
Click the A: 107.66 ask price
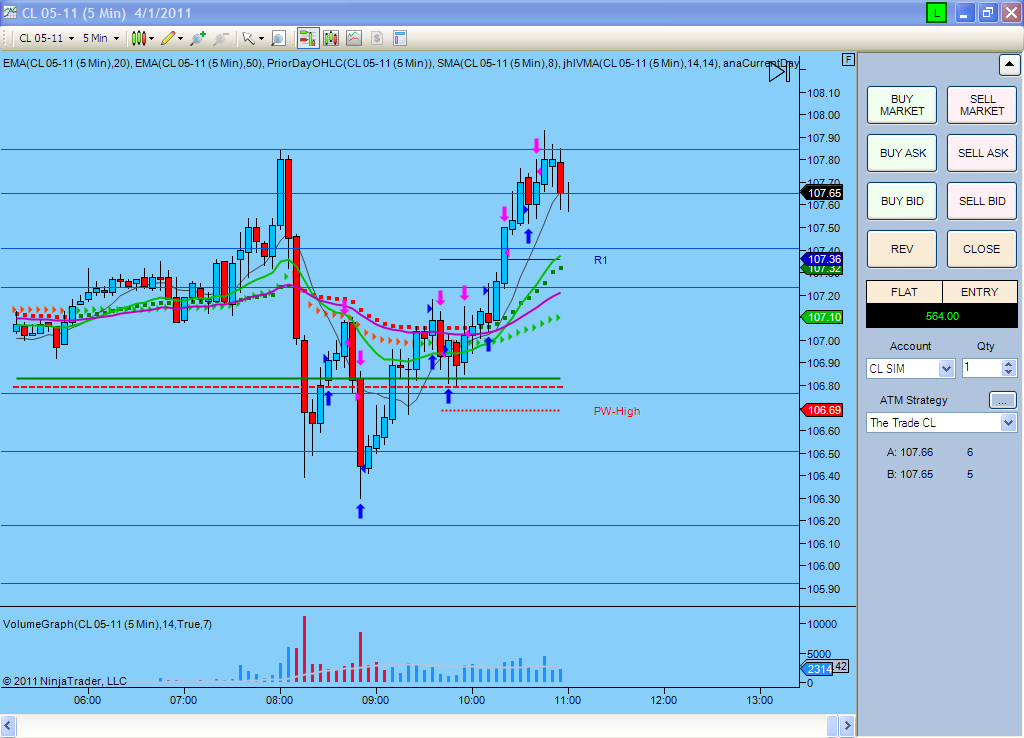point(910,452)
